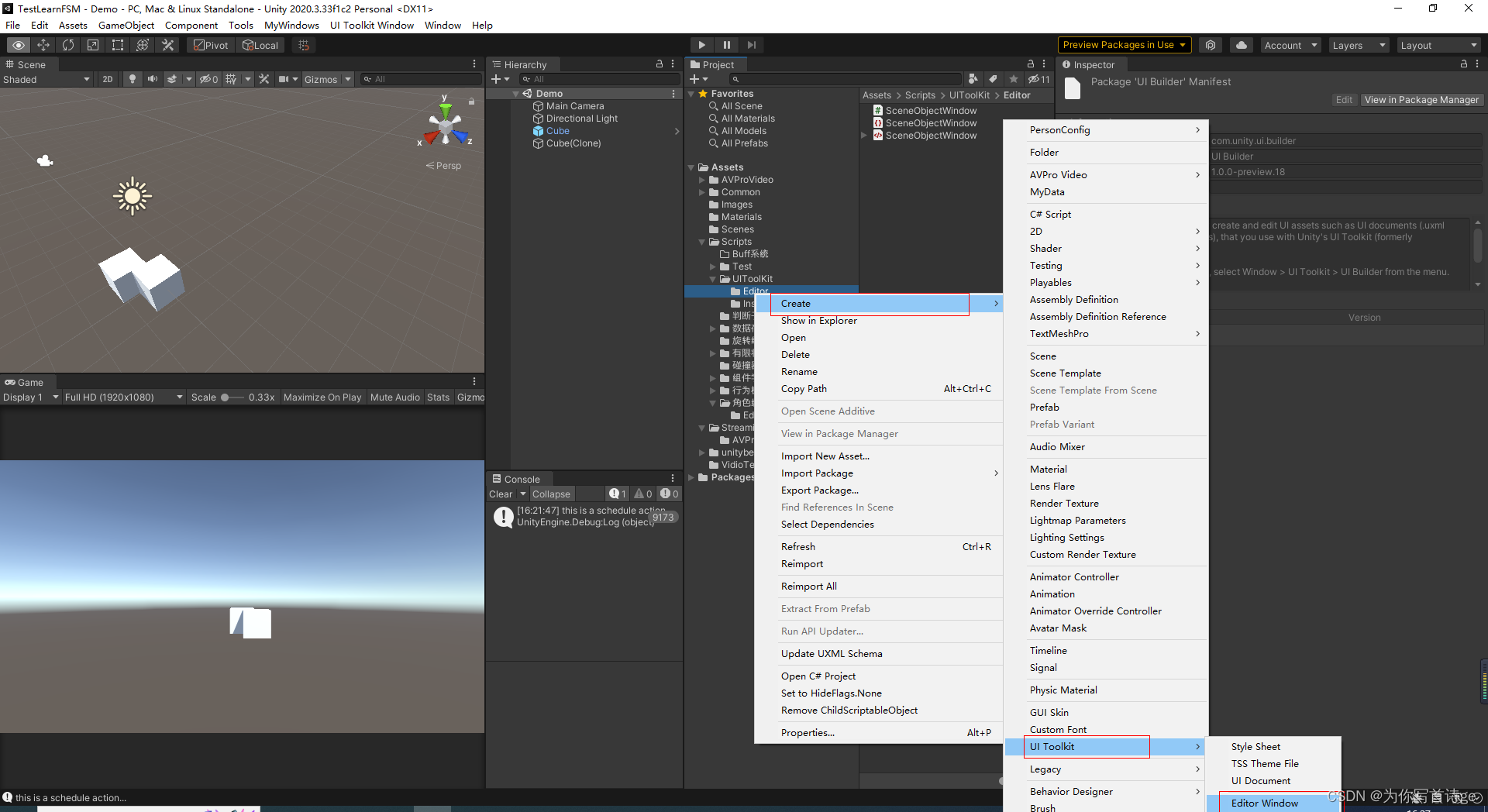This screenshot has width=1488, height=812.
Task: Toggle Pivot handle position mode
Action: (210, 45)
